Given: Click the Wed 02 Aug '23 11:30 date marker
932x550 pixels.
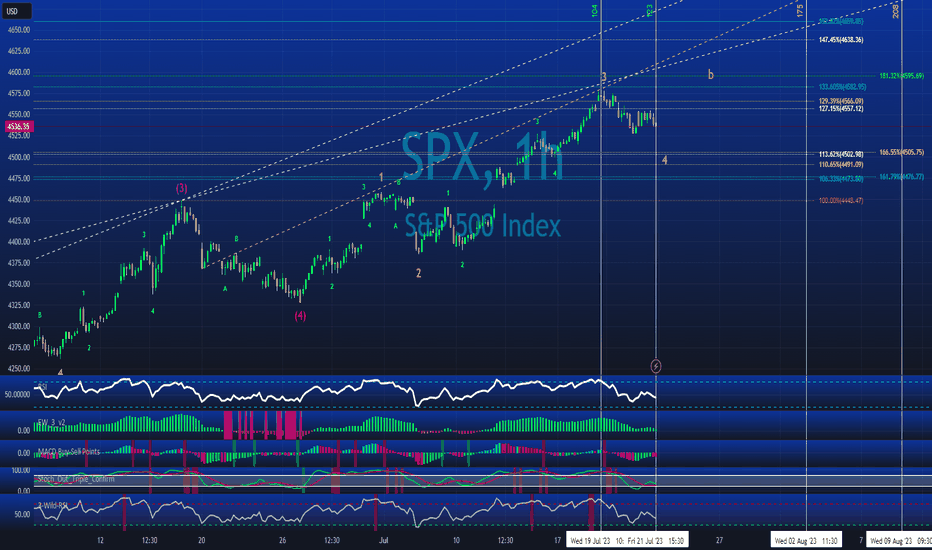Looking at the screenshot, I should coord(806,540).
